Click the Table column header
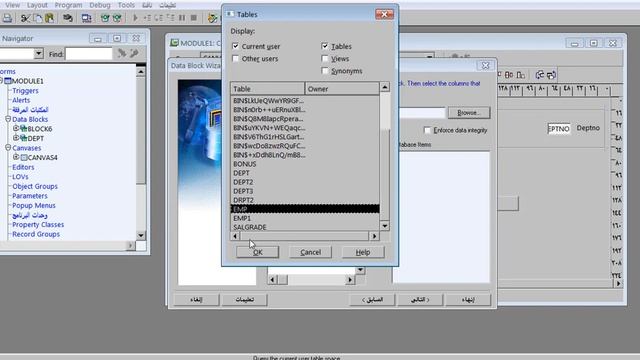 click(268, 89)
